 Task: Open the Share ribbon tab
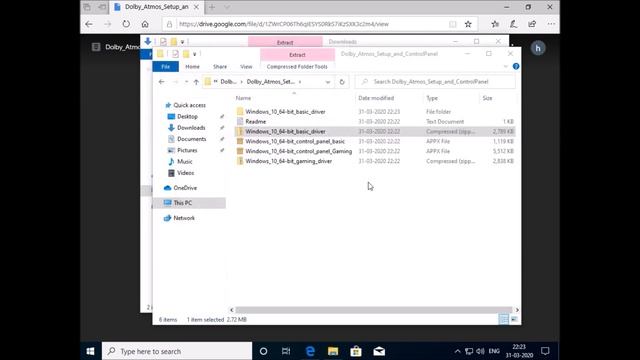point(220,67)
